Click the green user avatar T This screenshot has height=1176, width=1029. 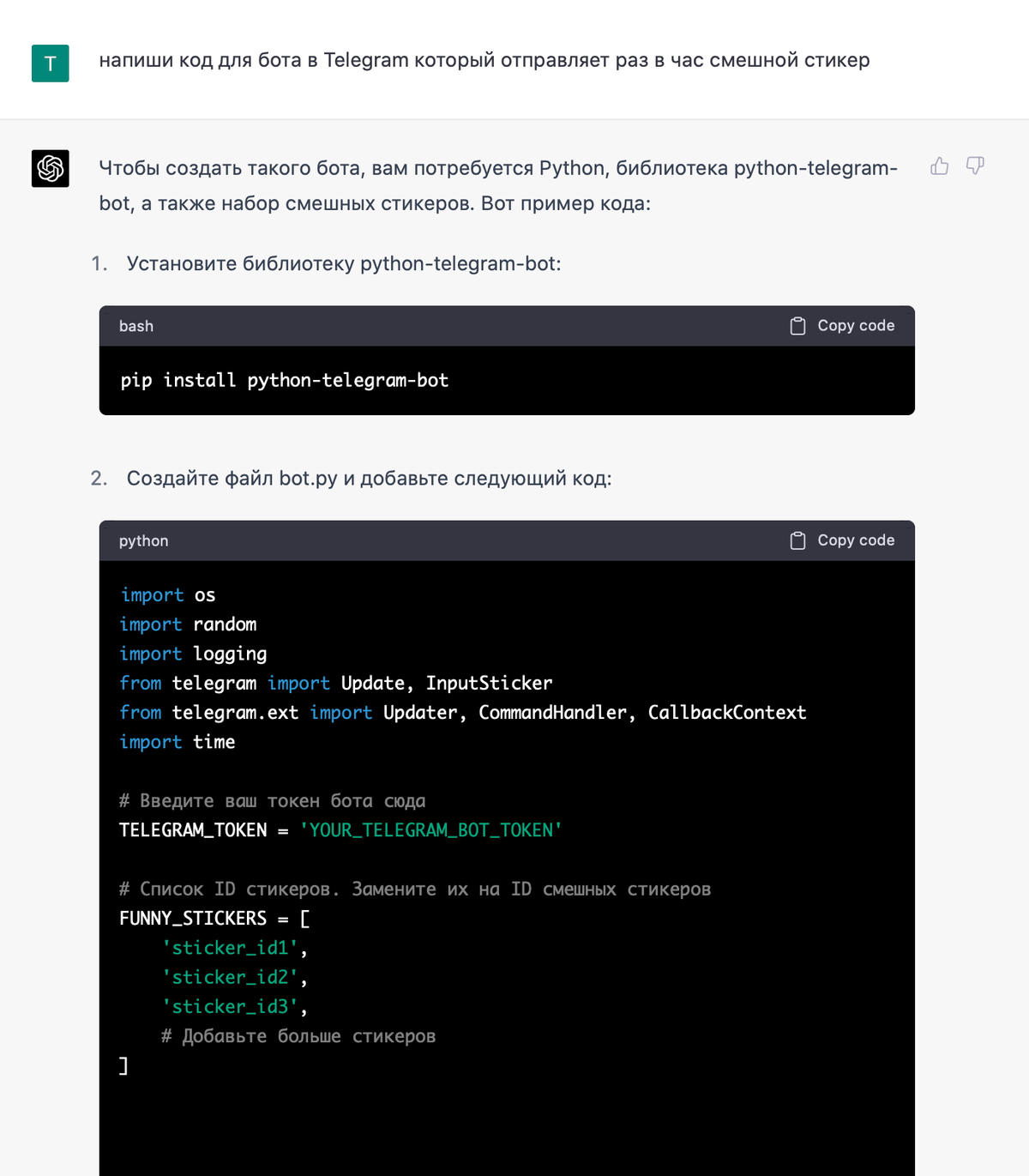click(x=51, y=63)
